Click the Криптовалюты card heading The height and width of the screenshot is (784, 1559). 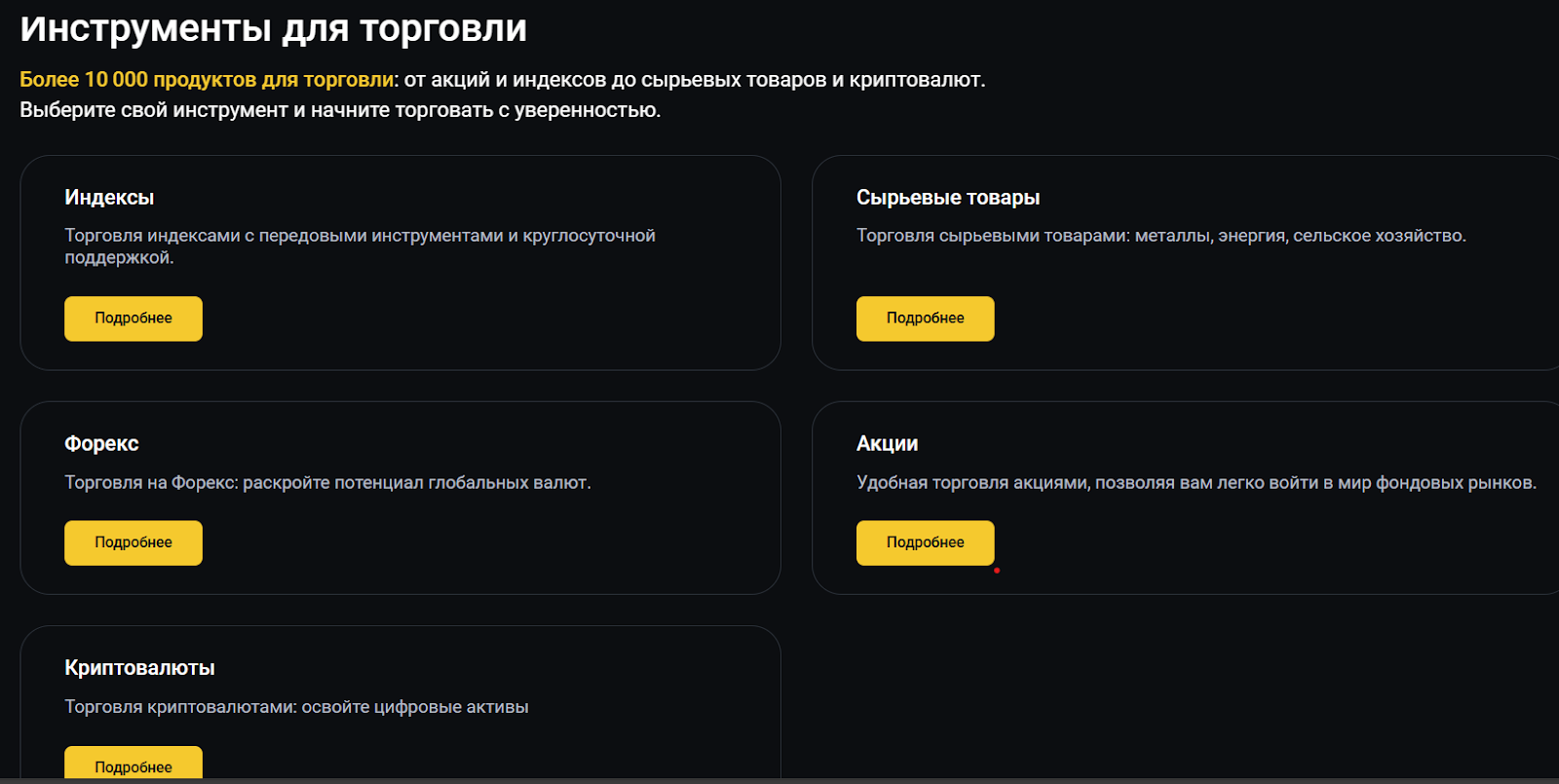[139, 667]
